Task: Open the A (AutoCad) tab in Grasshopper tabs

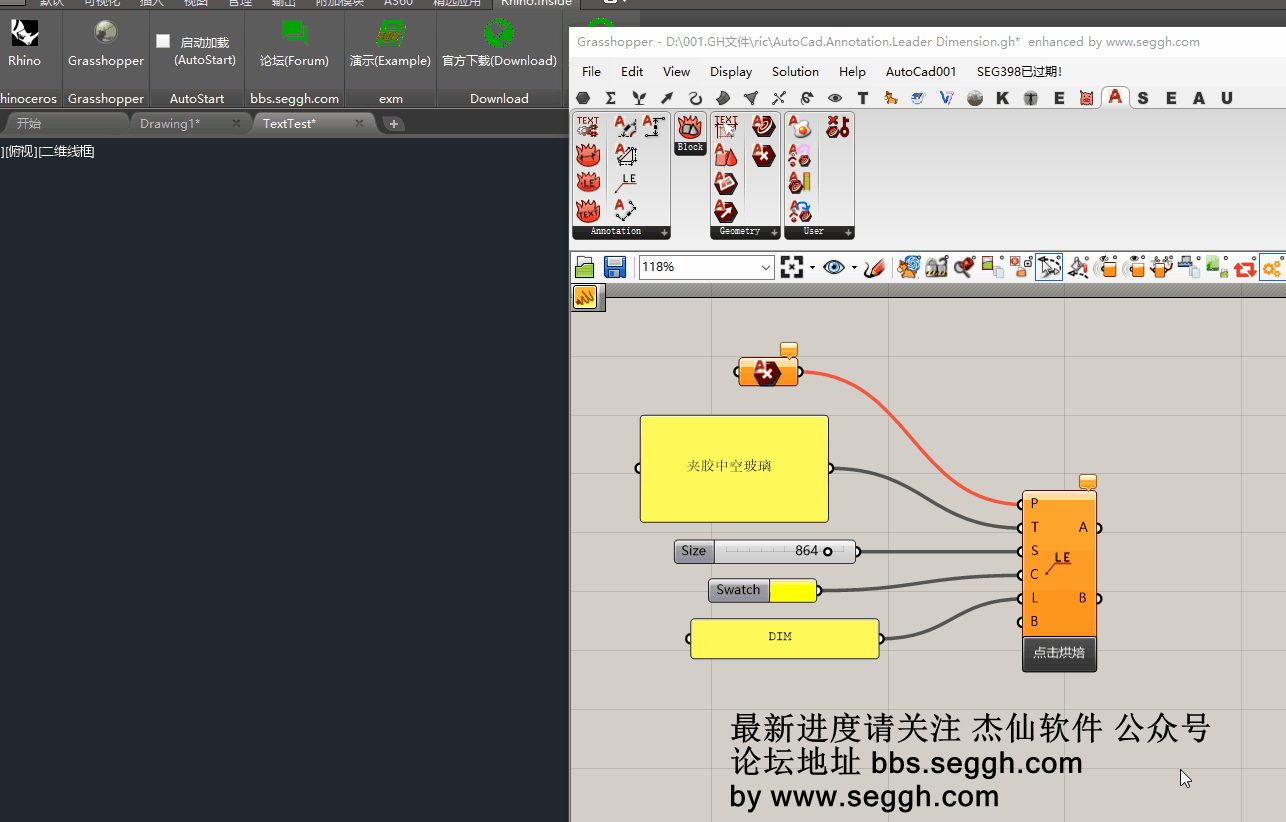Action: tap(1115, 98)
